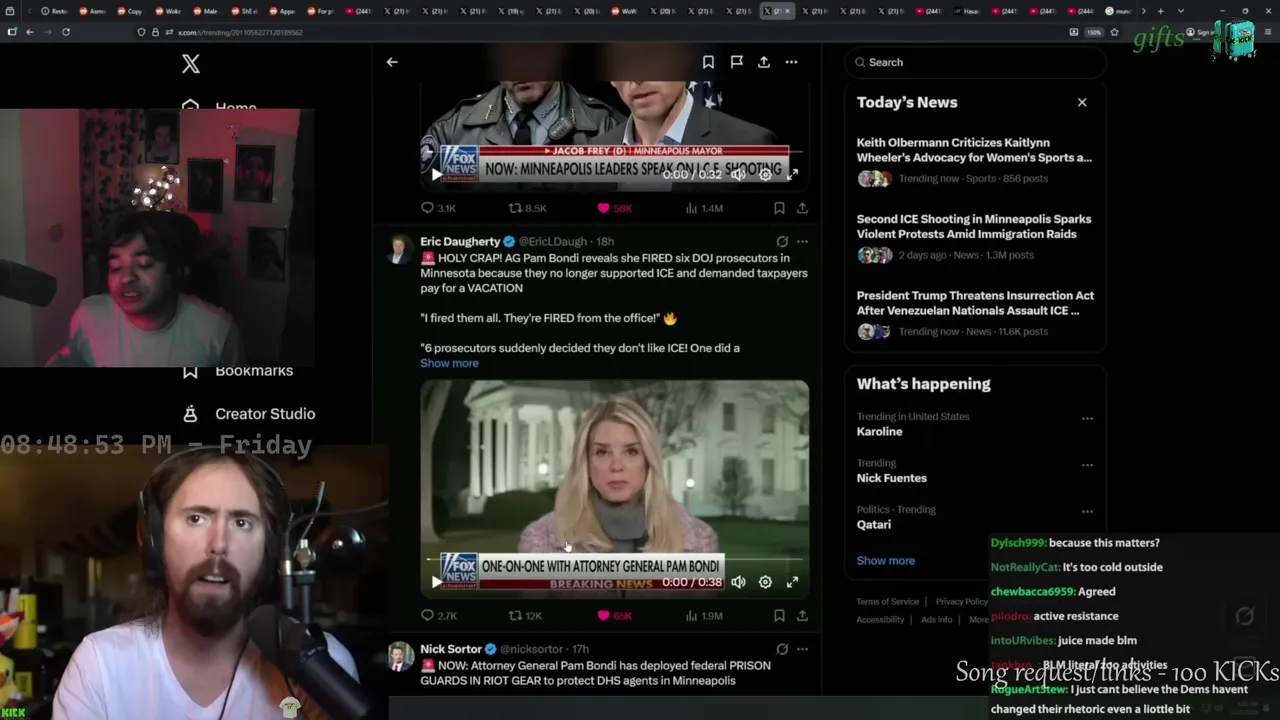Toggle bookmark in the trending page header
Screen dimensions: 1280x720
tap(708, 62)
